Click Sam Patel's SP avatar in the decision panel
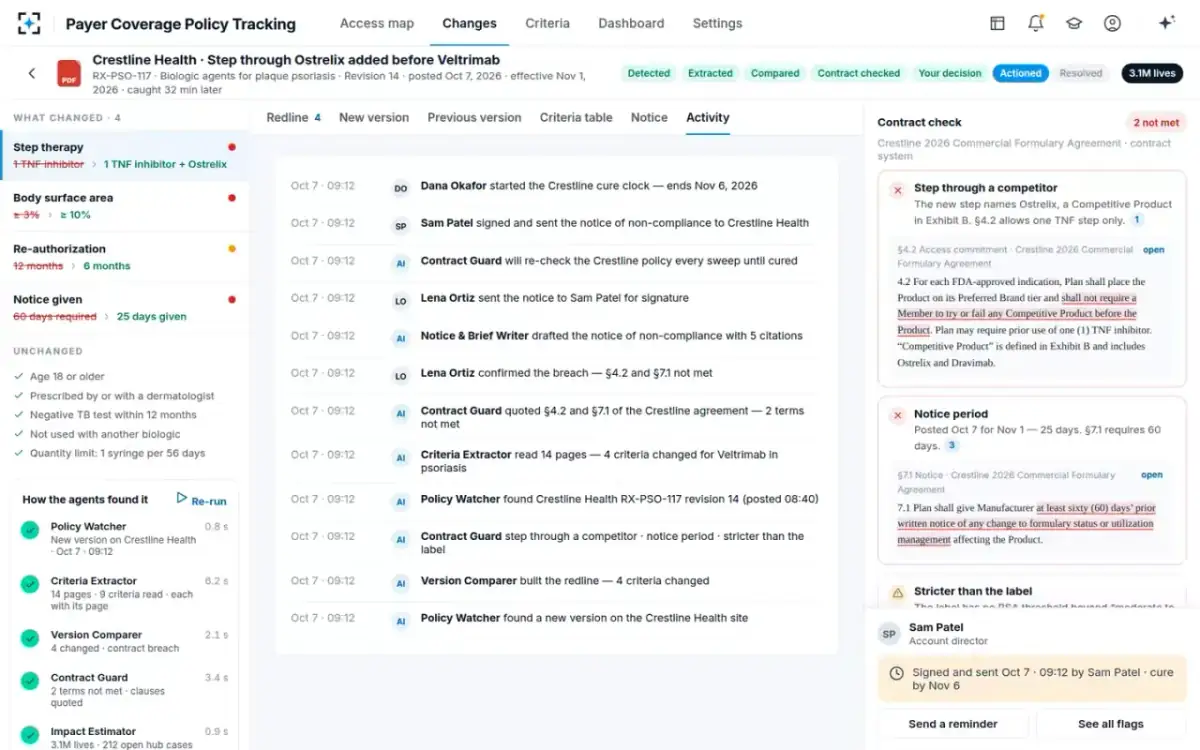Viewport: 1200px width, 750px height. point(889,634)
